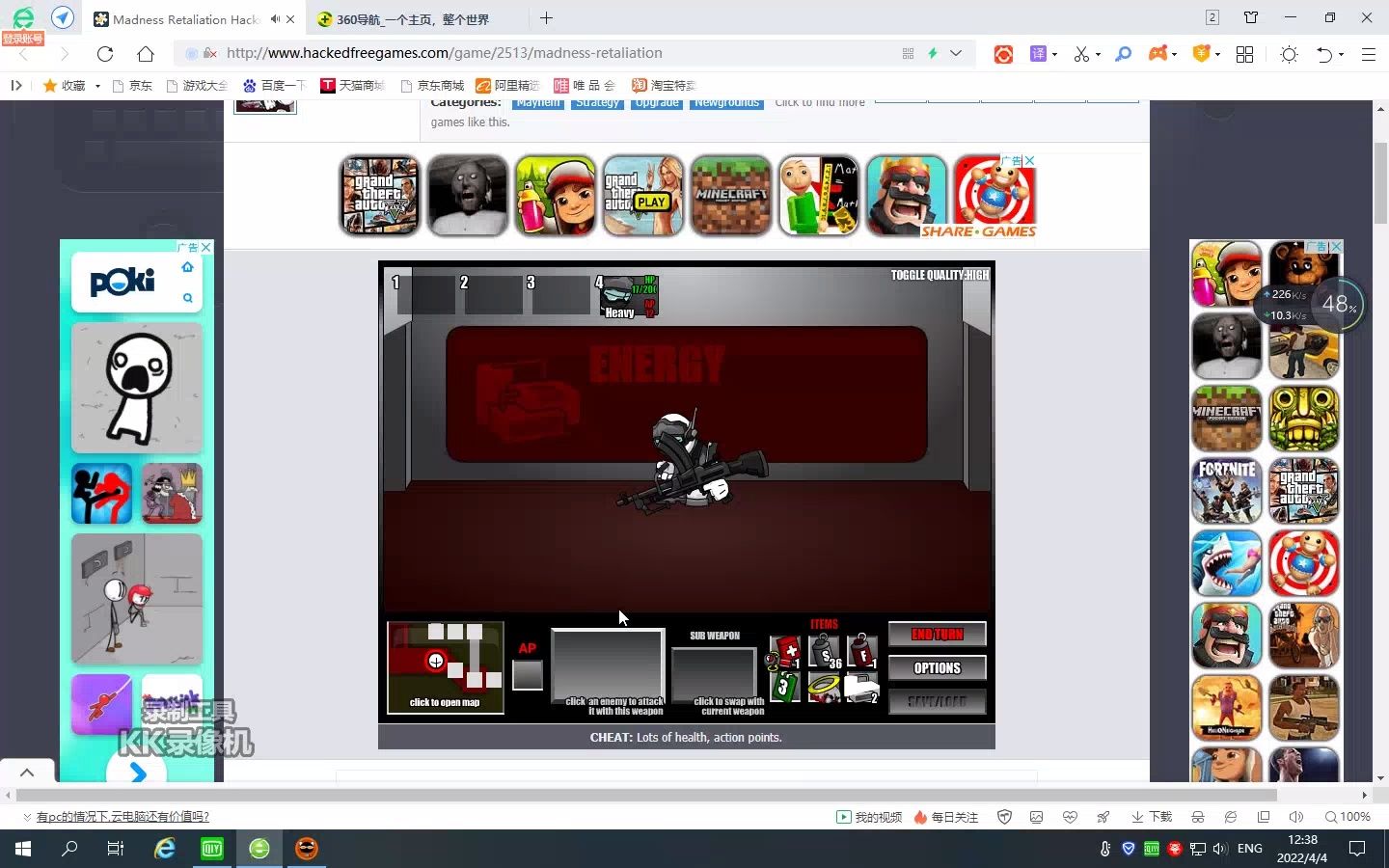Click the Strategy category tag
This screenshot has width=1389, height=868.
(597, 102)
